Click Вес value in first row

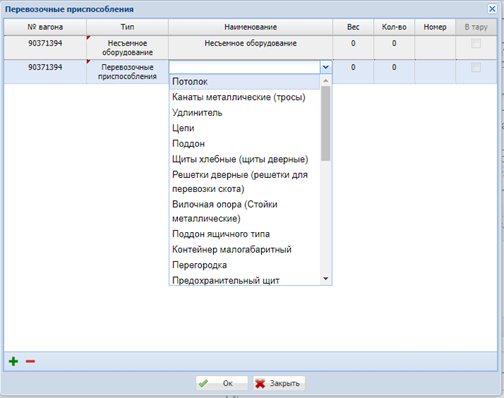tap(353, 43)
